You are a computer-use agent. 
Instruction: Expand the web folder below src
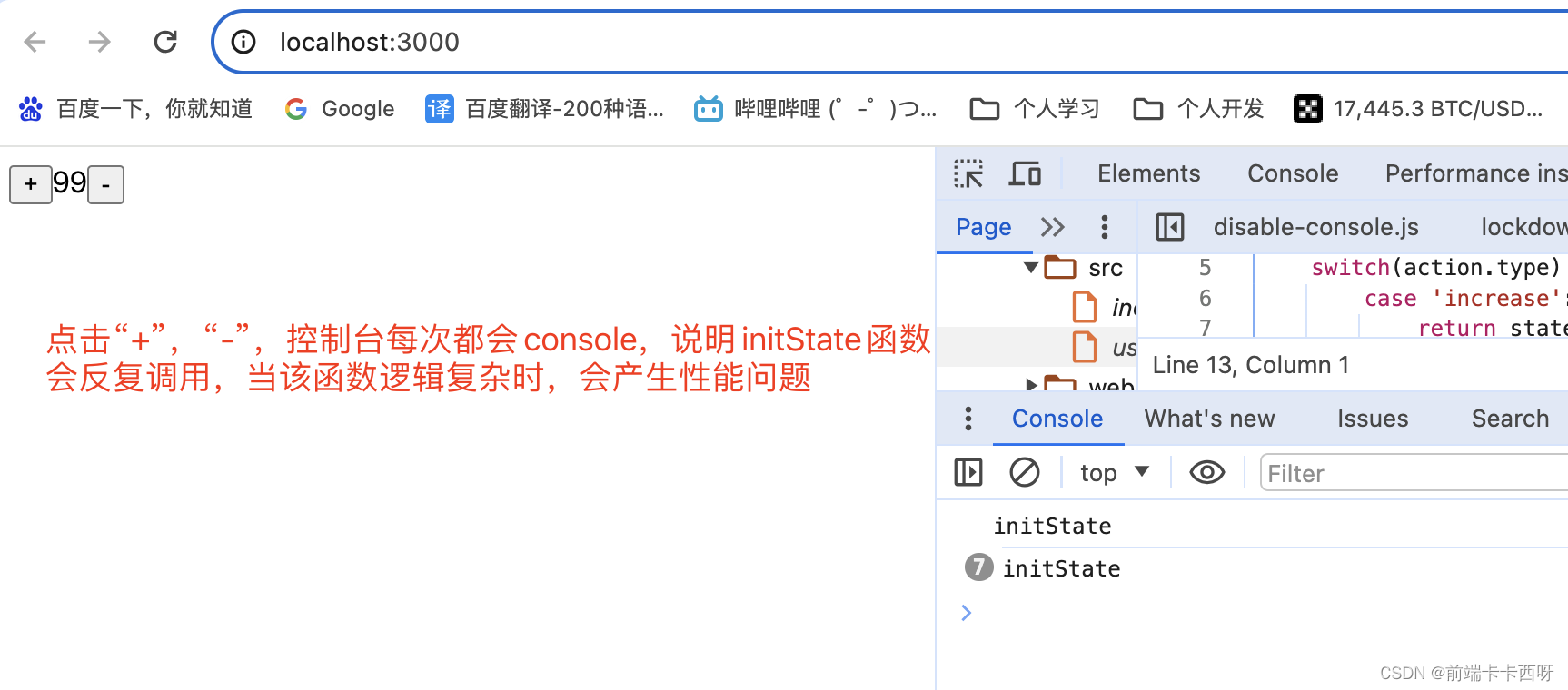coord(1031,385)
